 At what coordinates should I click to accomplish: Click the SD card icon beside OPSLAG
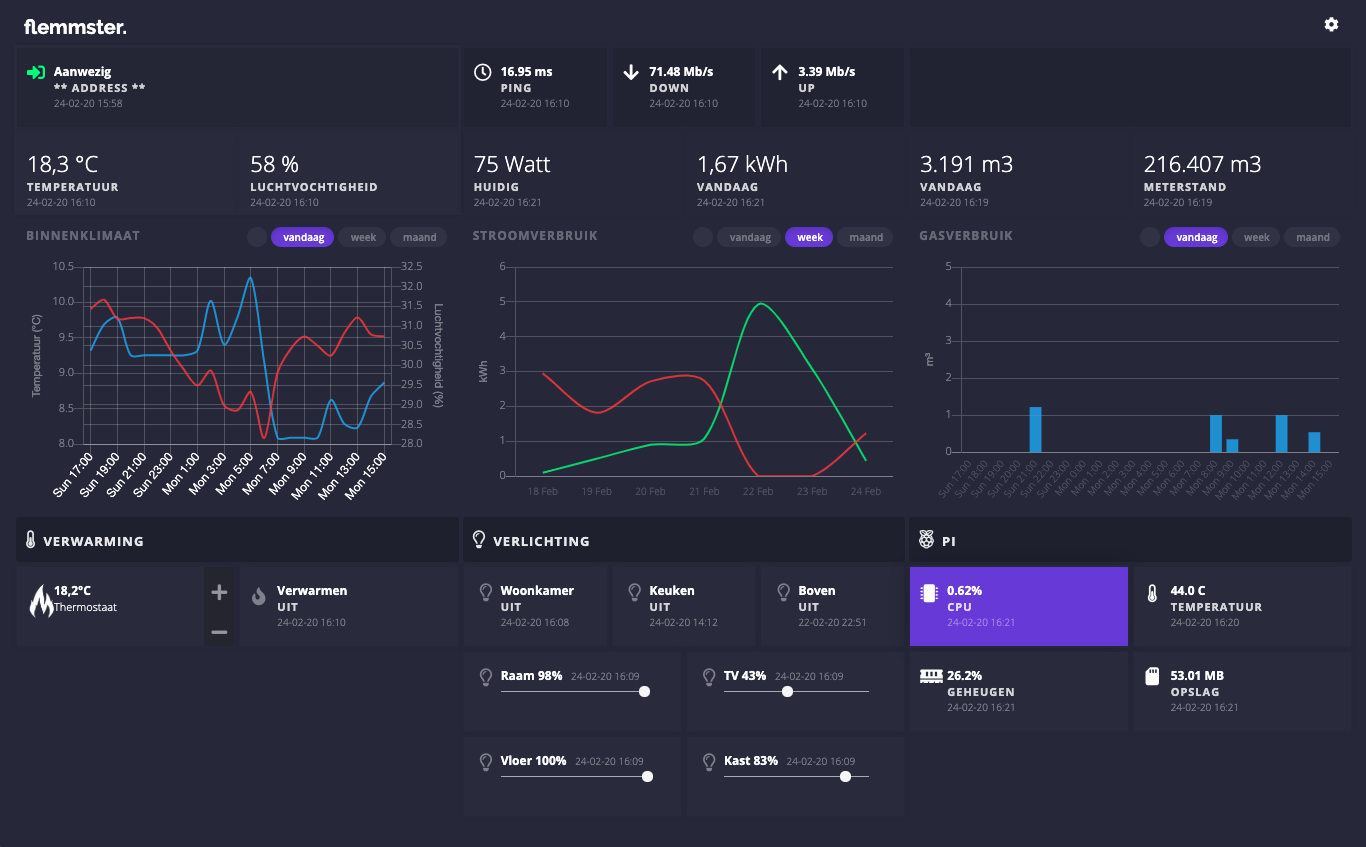[1151, 677]
